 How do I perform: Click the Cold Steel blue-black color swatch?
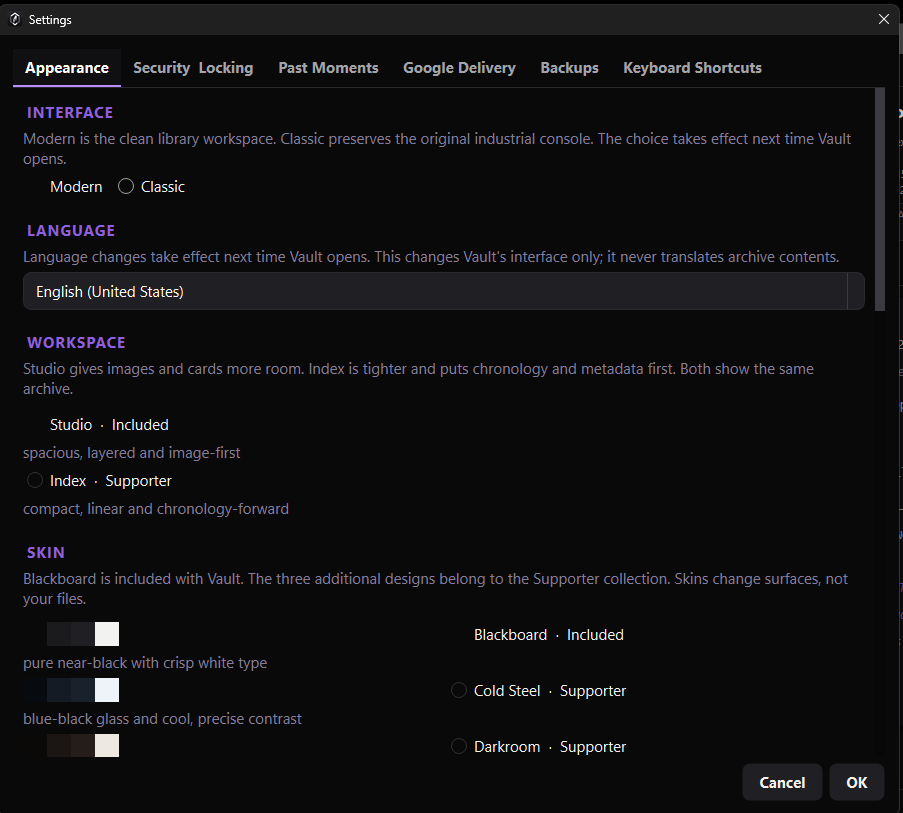pyautogui.click(x=71, y=690)
